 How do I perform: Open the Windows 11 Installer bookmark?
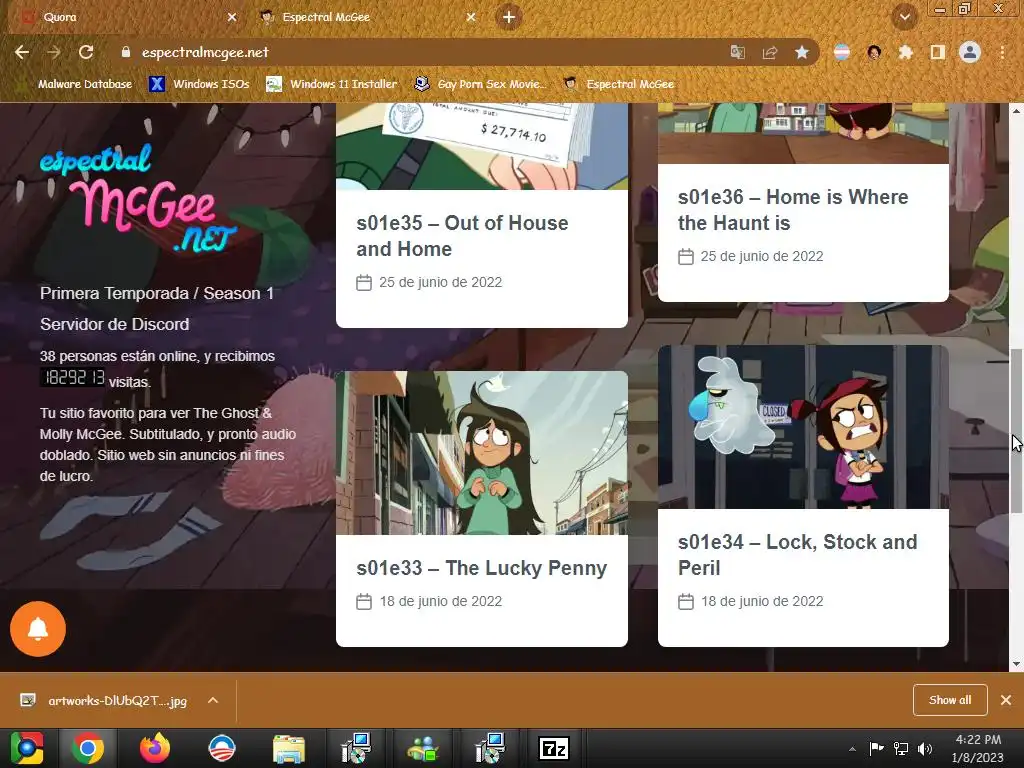(x=332, y=84)
